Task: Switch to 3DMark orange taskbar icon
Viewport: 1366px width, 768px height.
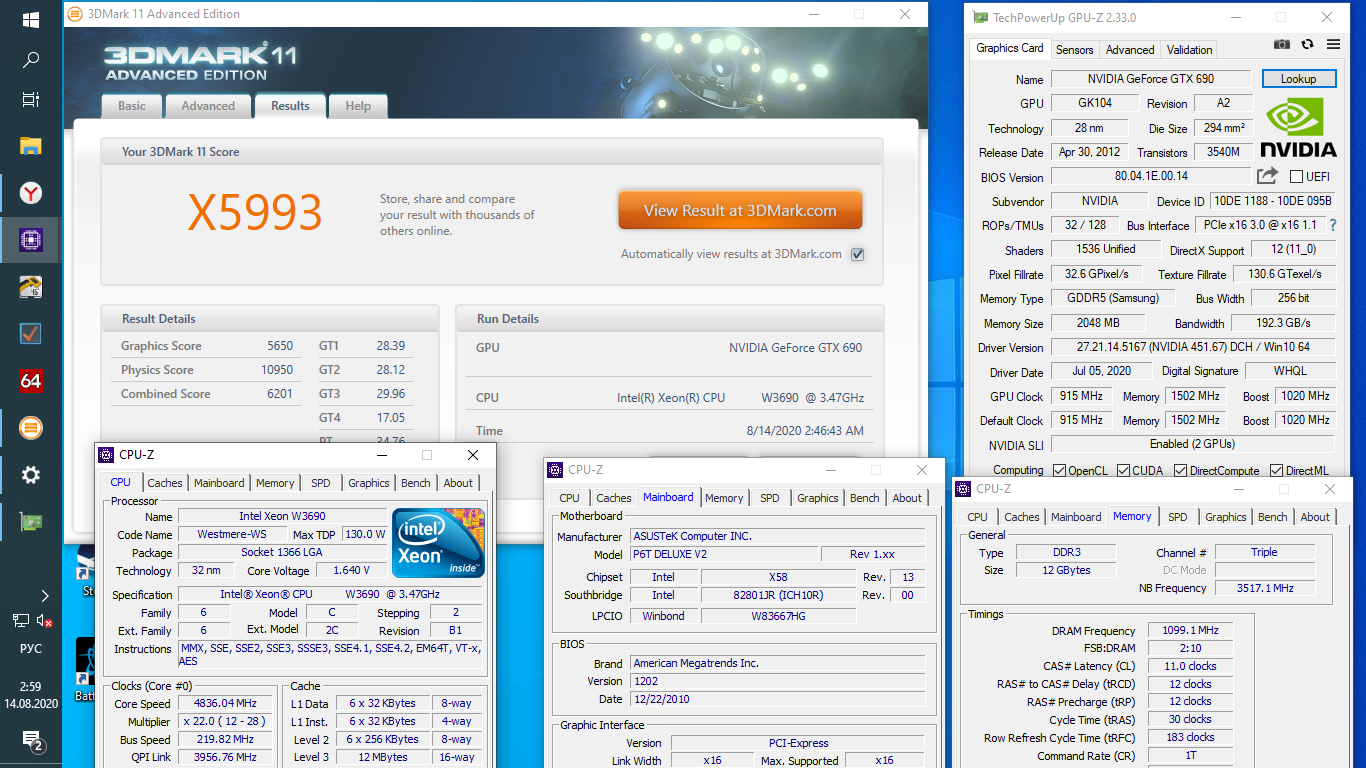Action: [x=30, y=428]
